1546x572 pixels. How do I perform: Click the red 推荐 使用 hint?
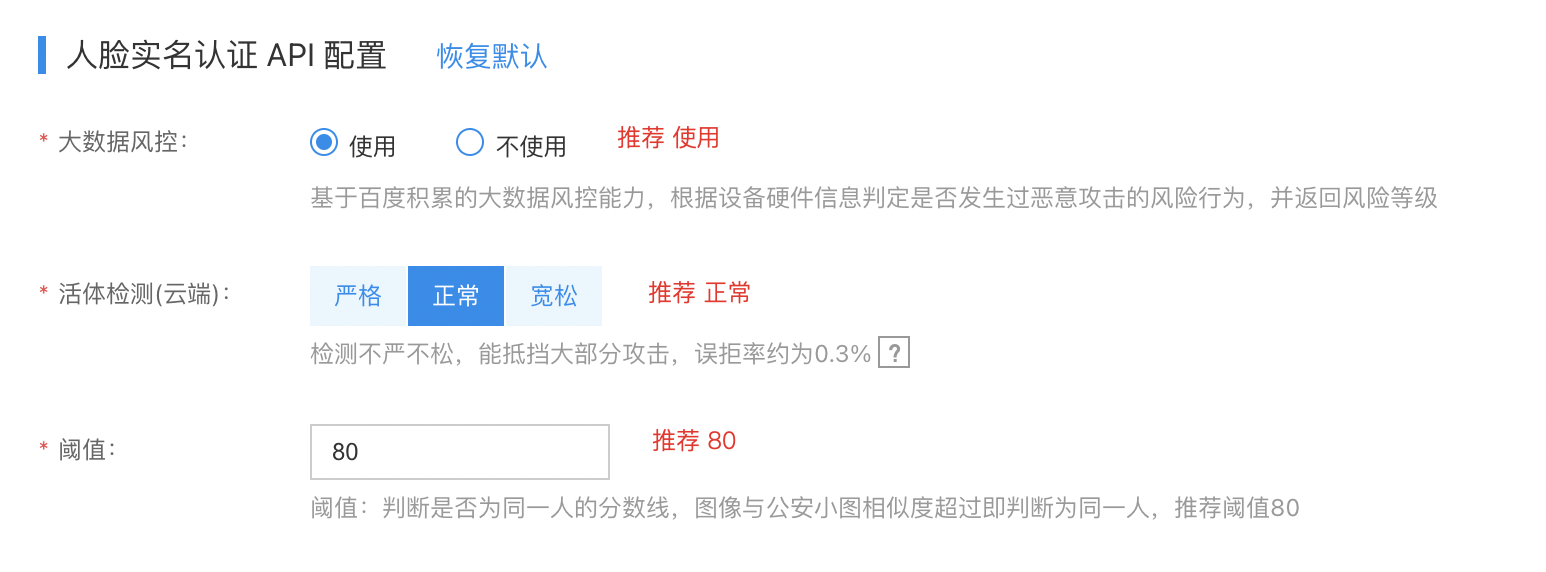[668, 138]
